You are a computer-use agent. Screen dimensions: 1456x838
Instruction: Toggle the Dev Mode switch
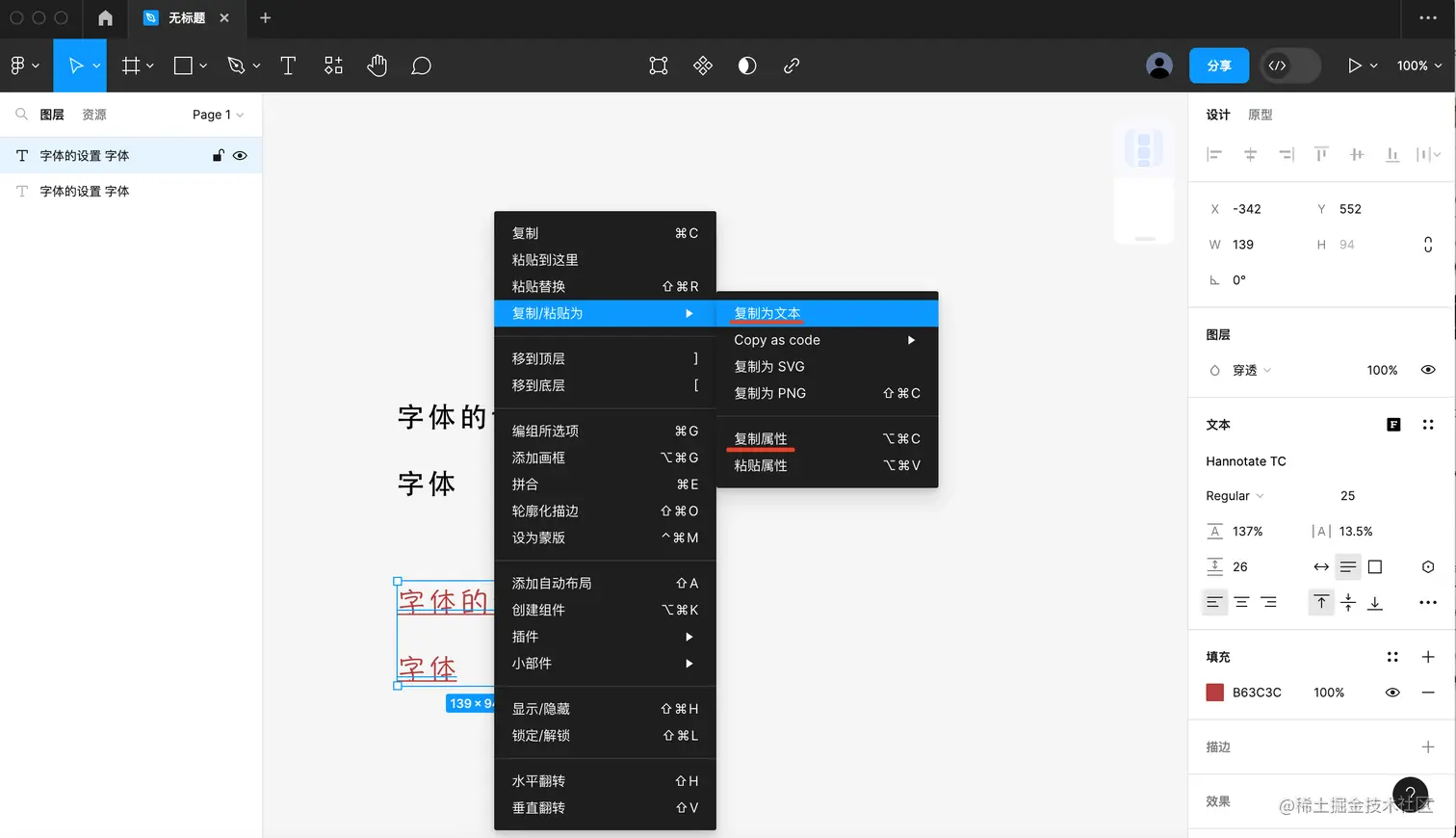1290,65
